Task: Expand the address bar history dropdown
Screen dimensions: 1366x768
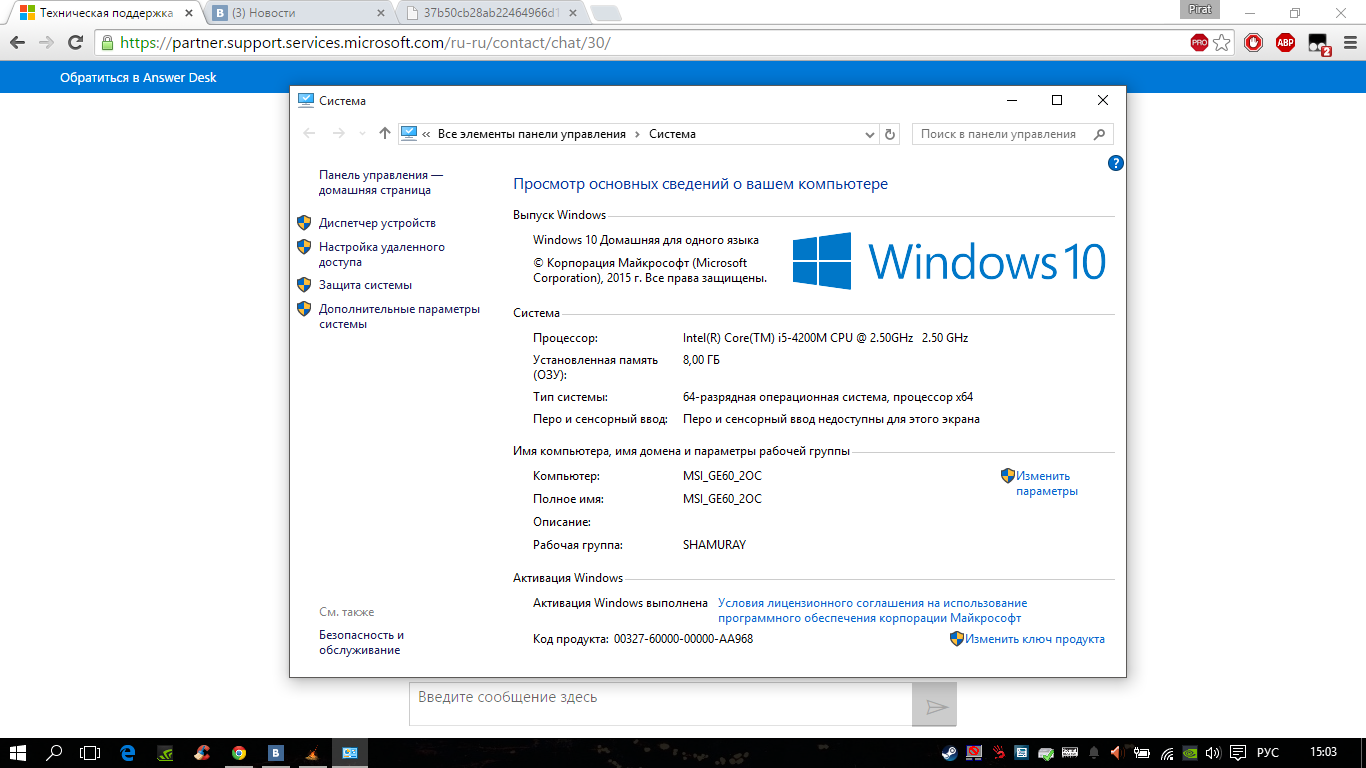Action: 869,134
